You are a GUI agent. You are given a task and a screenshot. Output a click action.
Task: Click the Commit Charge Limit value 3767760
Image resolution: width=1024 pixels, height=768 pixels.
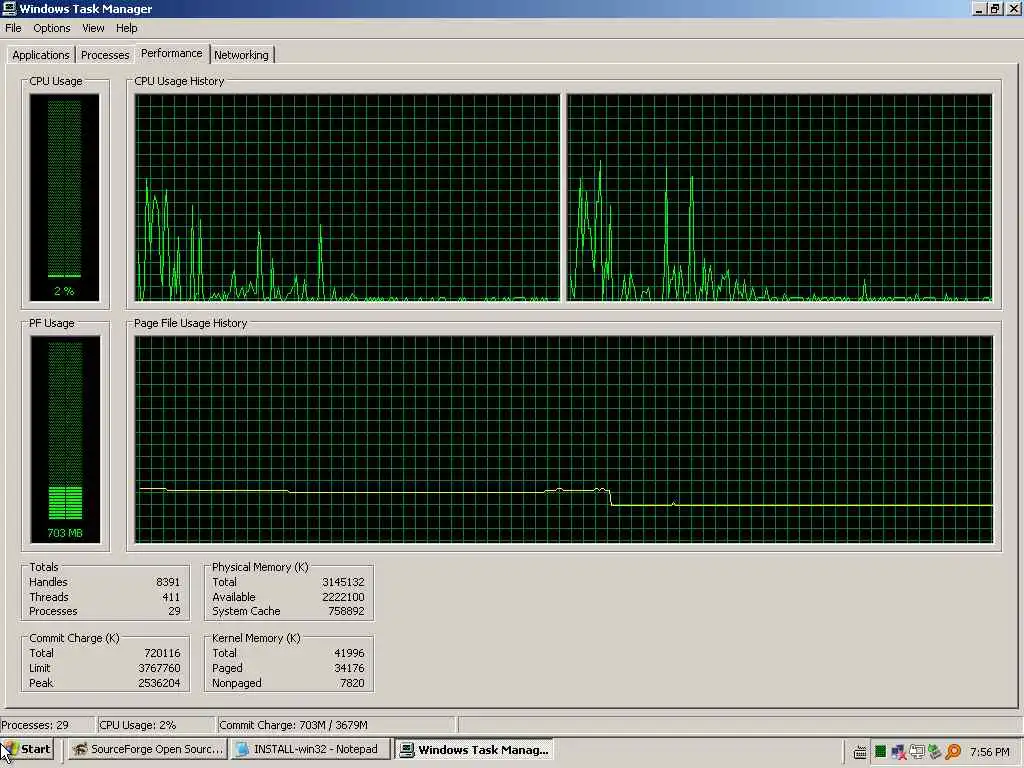159,668
